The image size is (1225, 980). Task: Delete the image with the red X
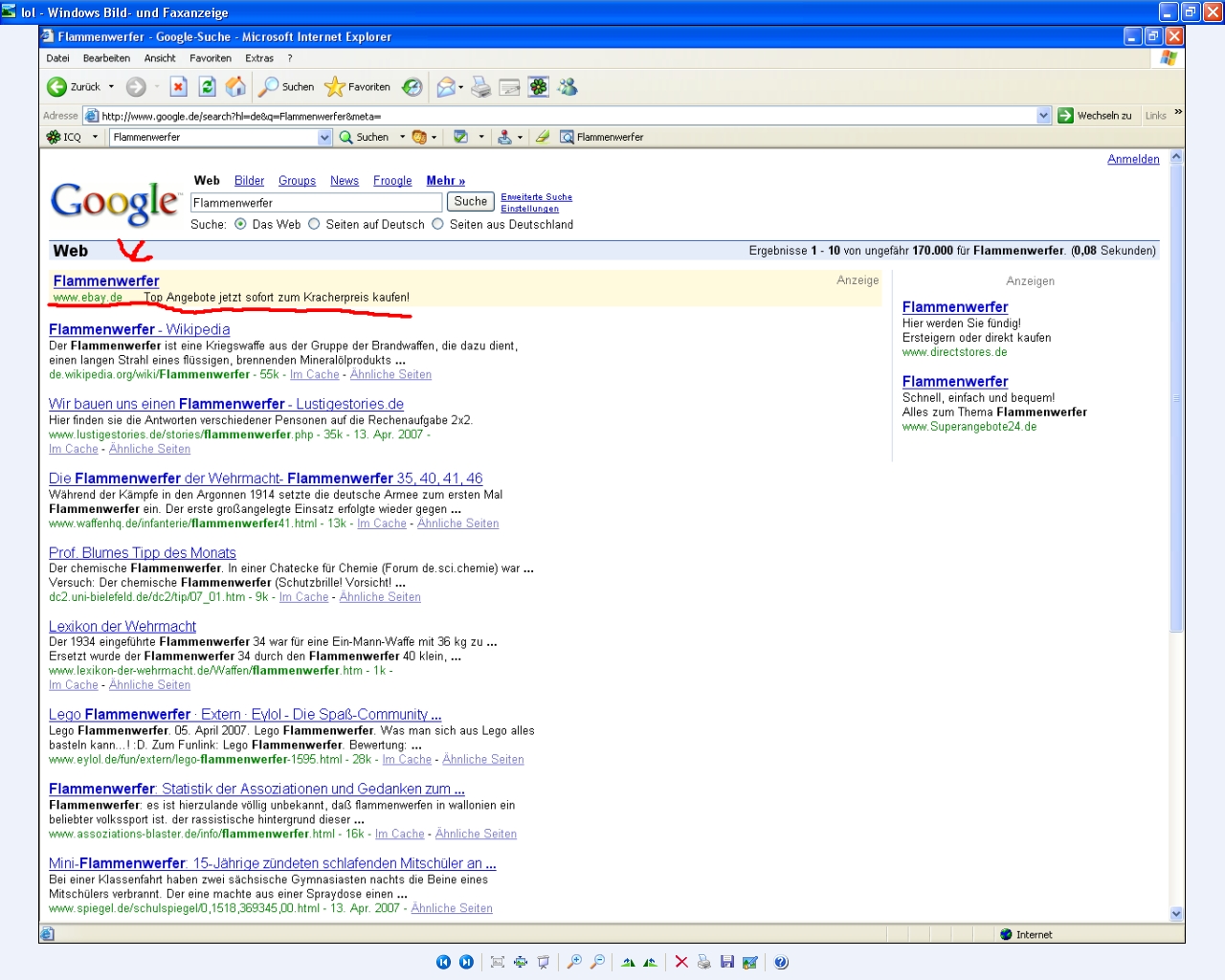coord(681,962)
